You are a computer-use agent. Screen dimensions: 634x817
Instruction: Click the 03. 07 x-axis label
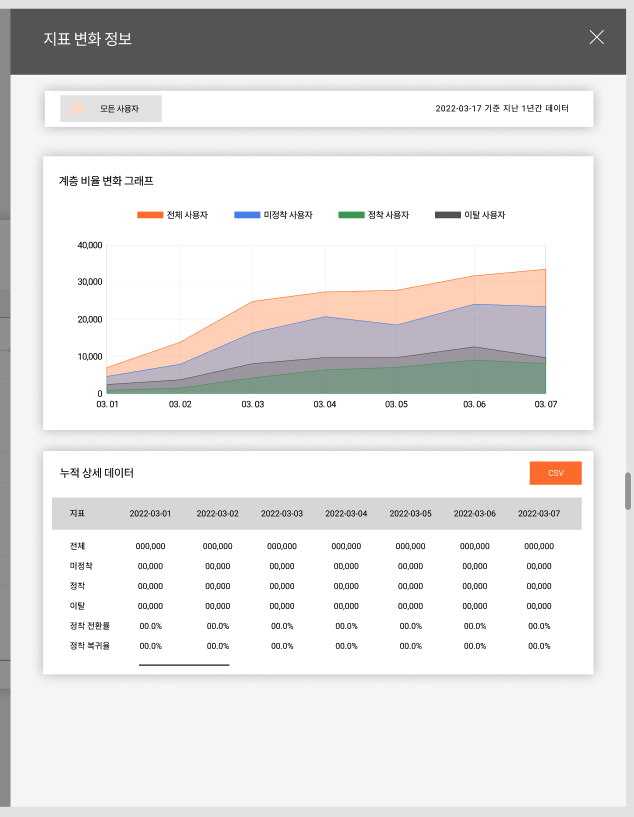[545, 404]
